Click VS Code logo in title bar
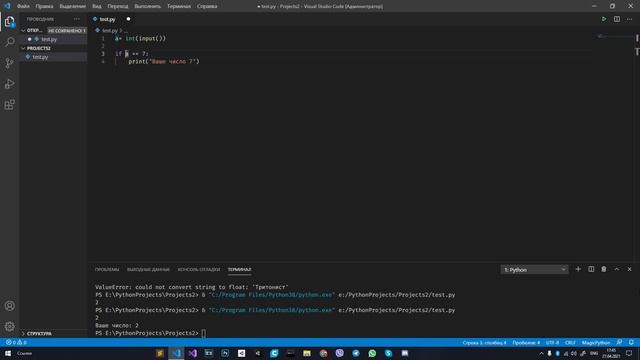640x360 pixels. tap(7, 6)
